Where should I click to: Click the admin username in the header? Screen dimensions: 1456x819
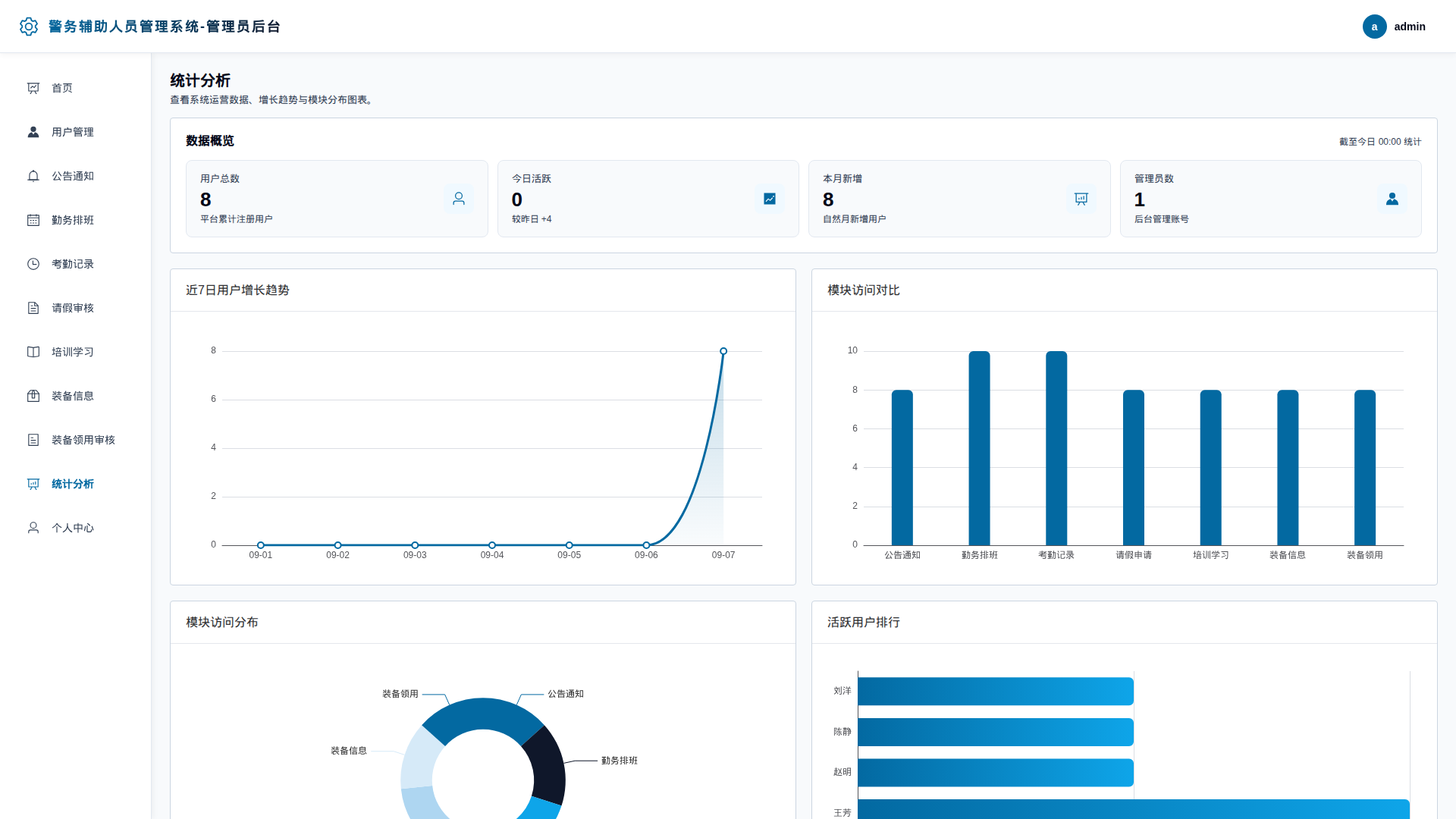(x=1410, y=27)
